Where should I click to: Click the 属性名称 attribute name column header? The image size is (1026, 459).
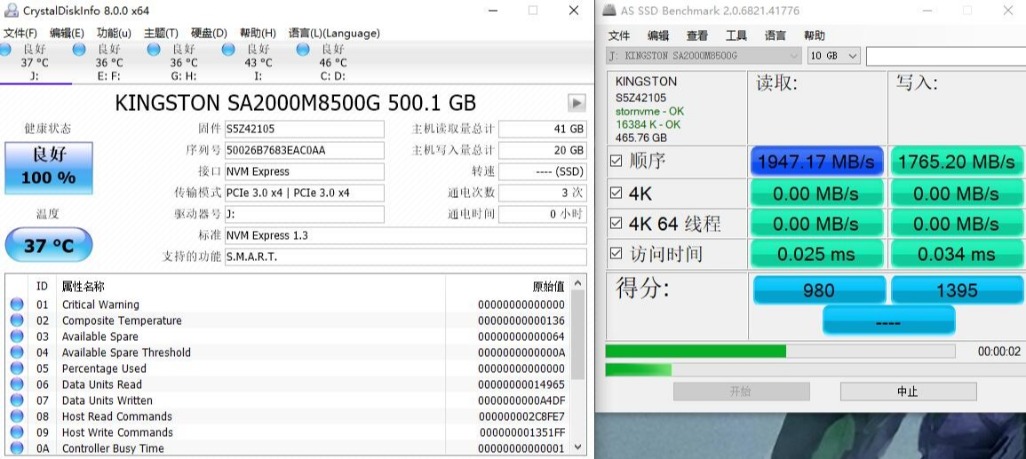[x=83, y=286]
